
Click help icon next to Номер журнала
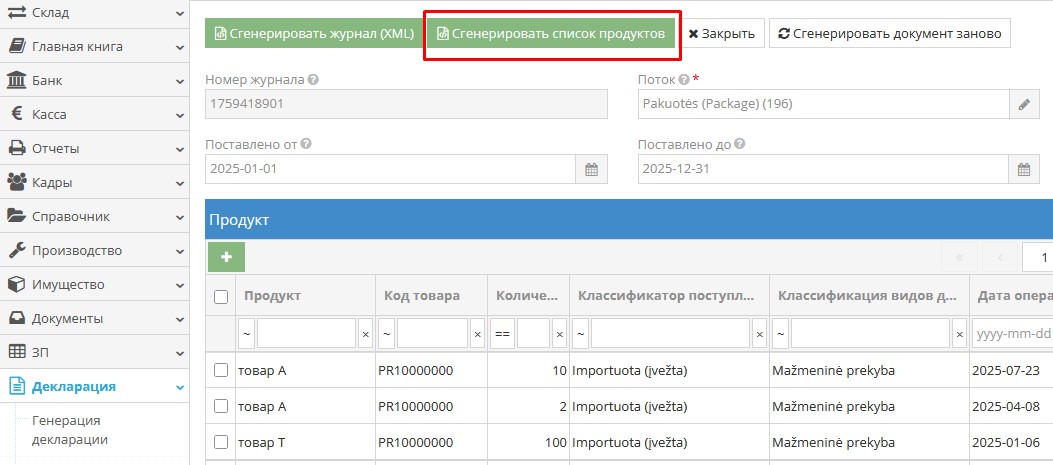pyautogui.click(x=314, y=80)
